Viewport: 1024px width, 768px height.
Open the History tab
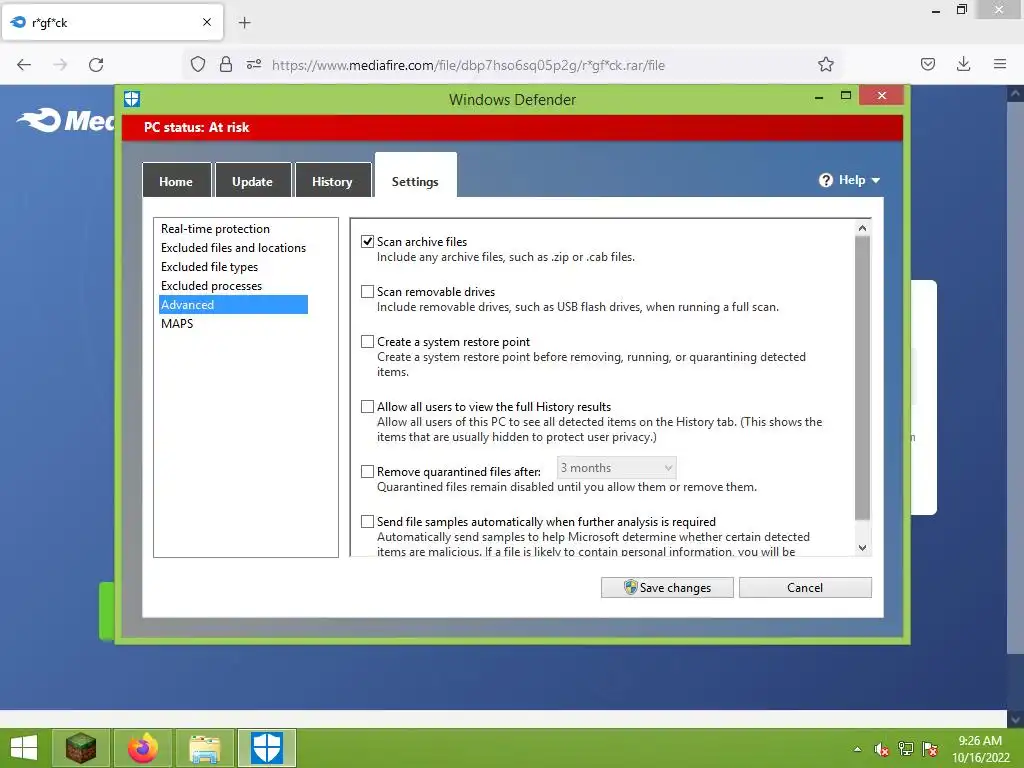332,180
